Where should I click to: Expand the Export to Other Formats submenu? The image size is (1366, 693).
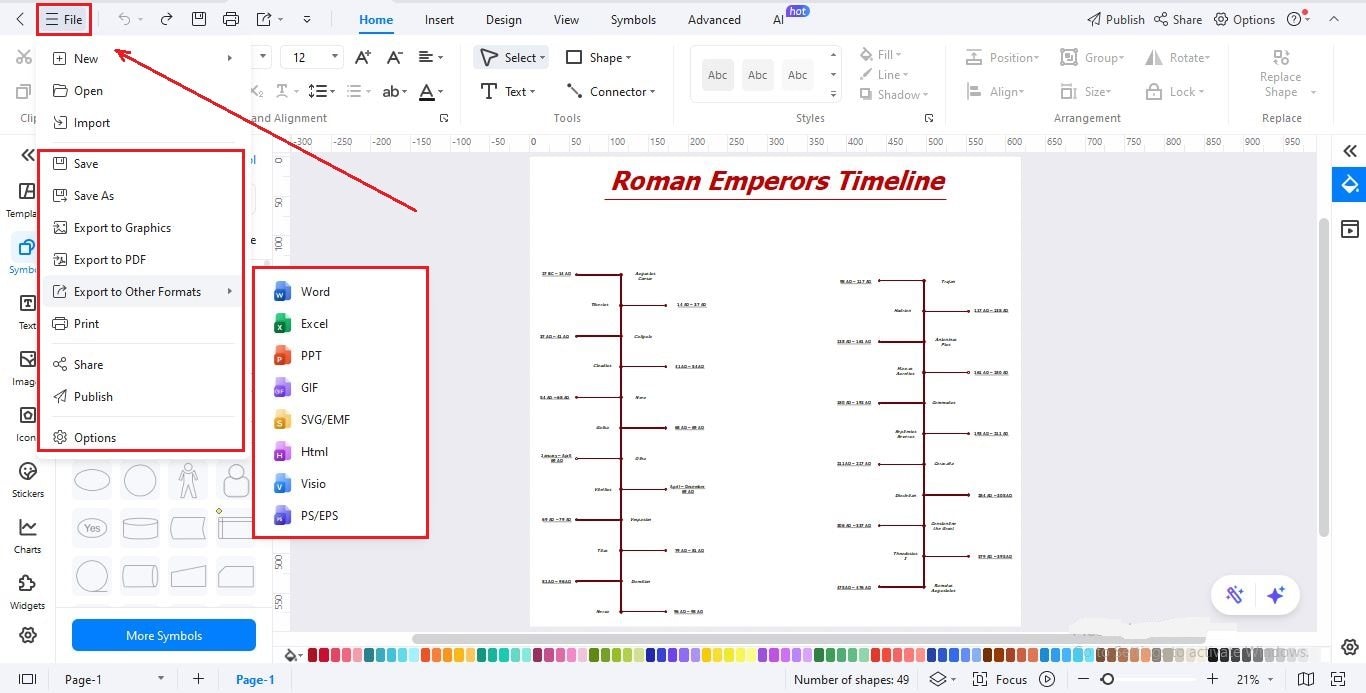pyautogui.click(x=135, y=291)
